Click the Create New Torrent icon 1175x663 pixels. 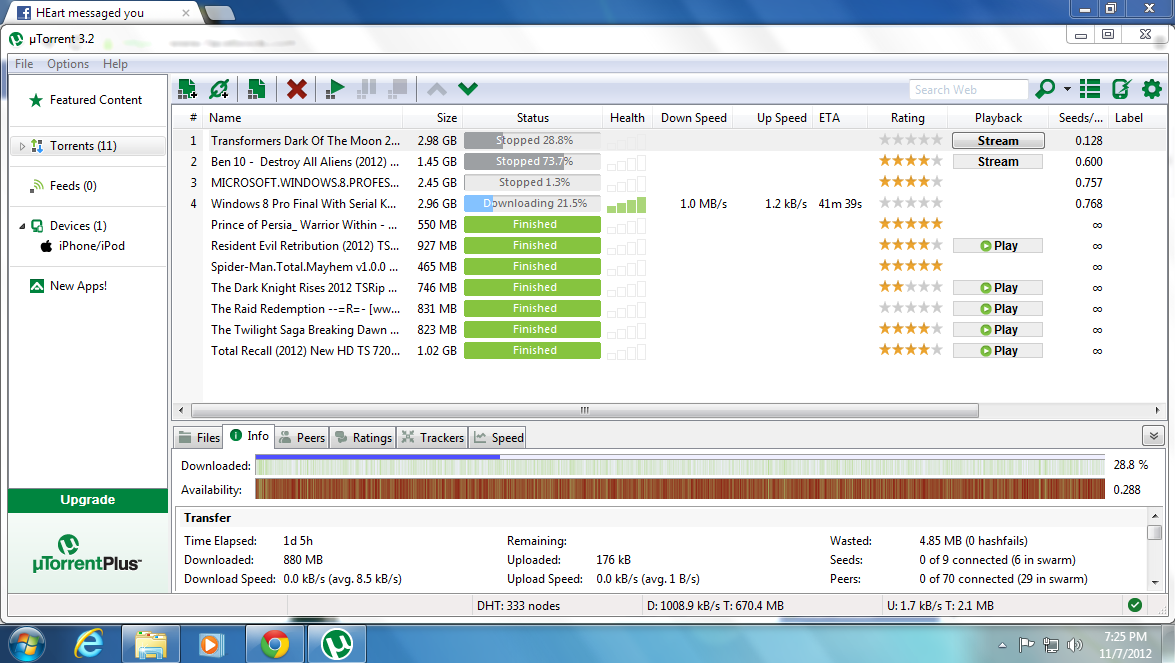[x=256, y=89]
